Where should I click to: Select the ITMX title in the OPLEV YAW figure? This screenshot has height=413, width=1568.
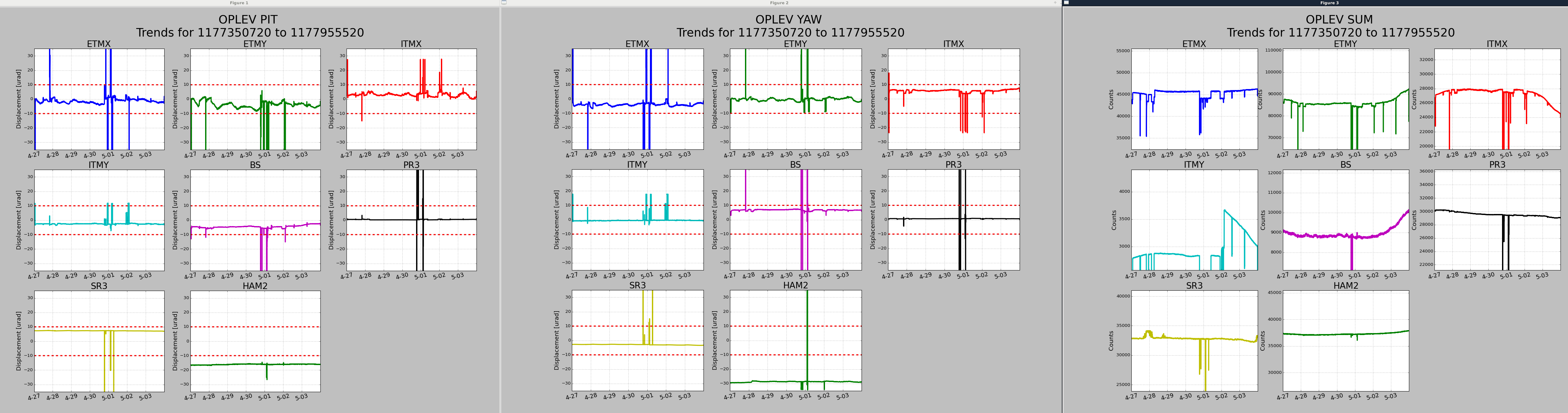pos(954,44)
